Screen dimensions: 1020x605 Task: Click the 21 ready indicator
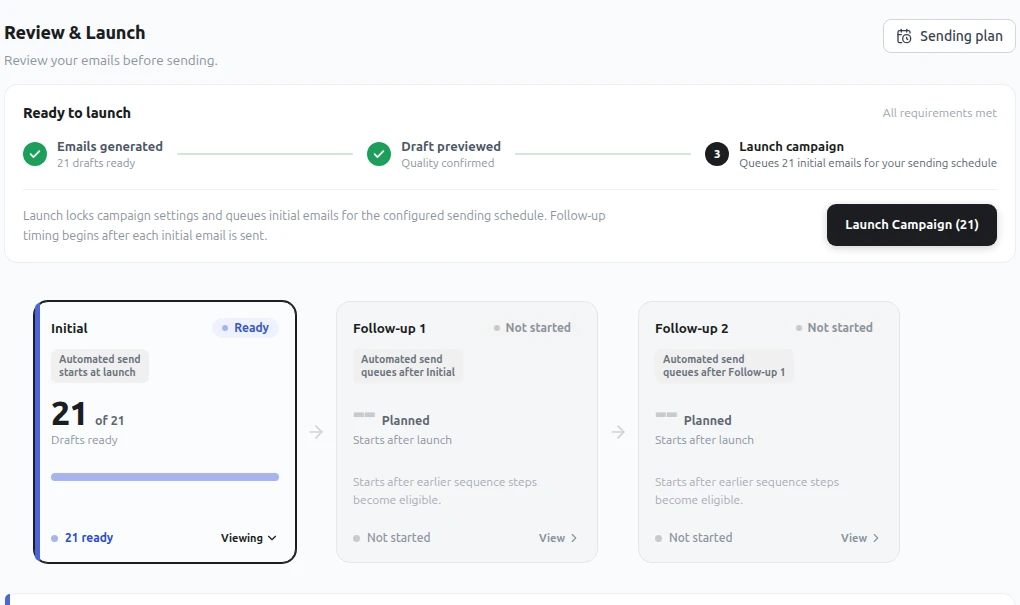pyautogui.click(x=82, y=538)
